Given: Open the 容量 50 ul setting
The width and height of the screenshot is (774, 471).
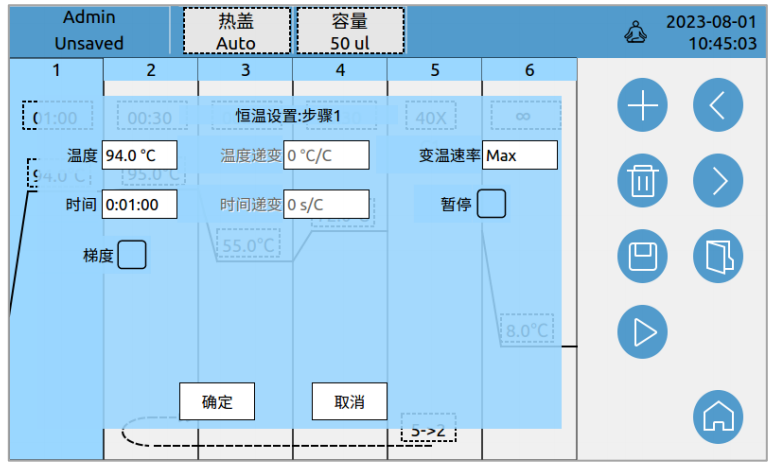Looking at the screenshot, I should click(350, 31).
